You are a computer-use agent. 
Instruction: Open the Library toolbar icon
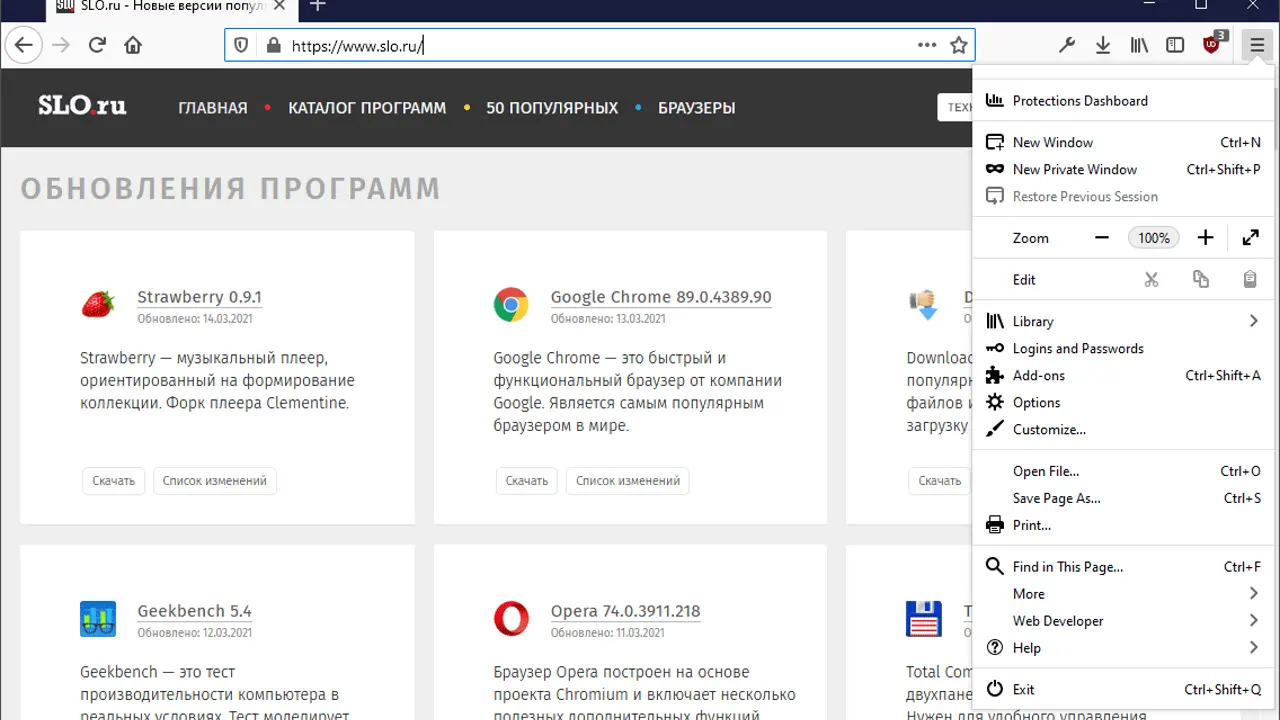click(x=1139, y=45)
